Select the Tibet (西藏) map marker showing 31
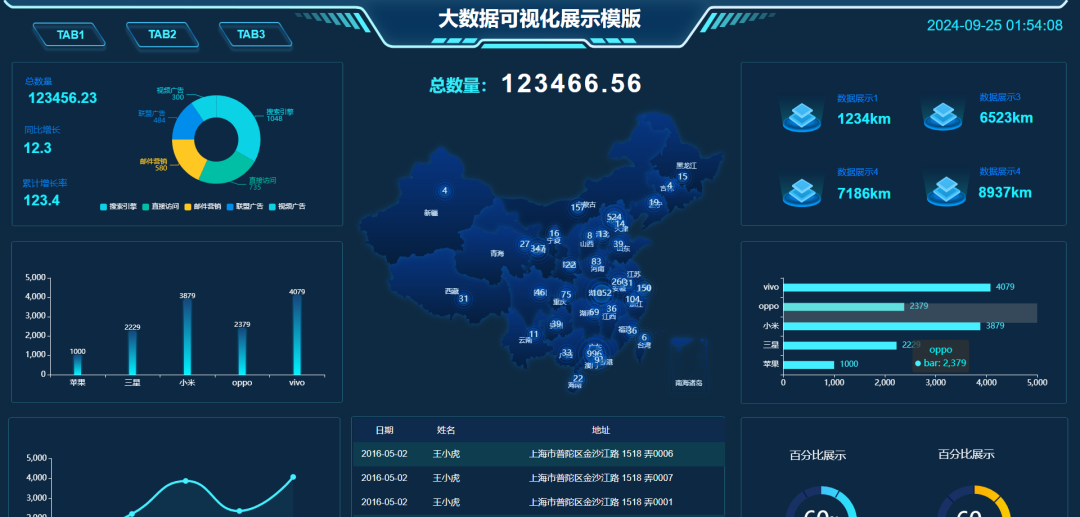The width and height of the screenshot is (1080, 517). (x=463, y=299)
